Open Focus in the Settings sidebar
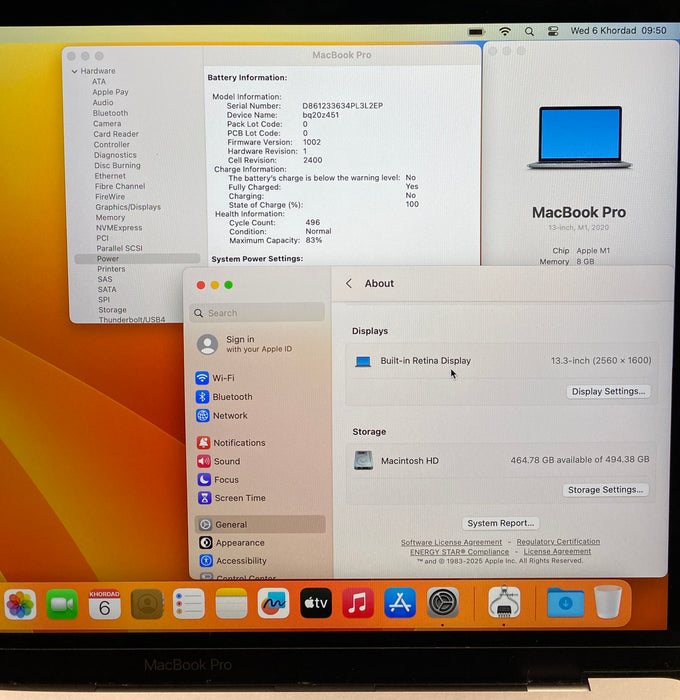Screen dimensions: 680x700 click(x=260, y=479)
